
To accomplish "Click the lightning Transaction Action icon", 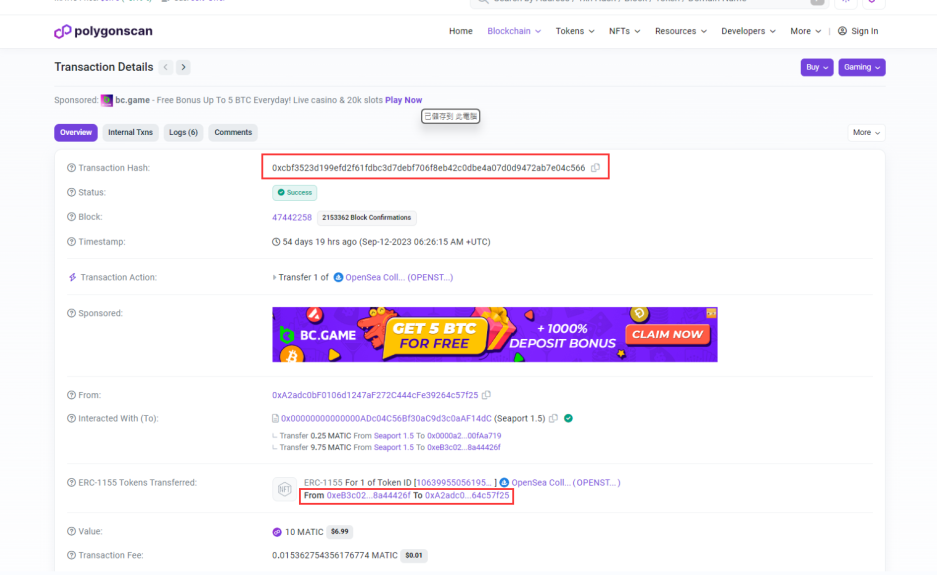I will point(72,277).
